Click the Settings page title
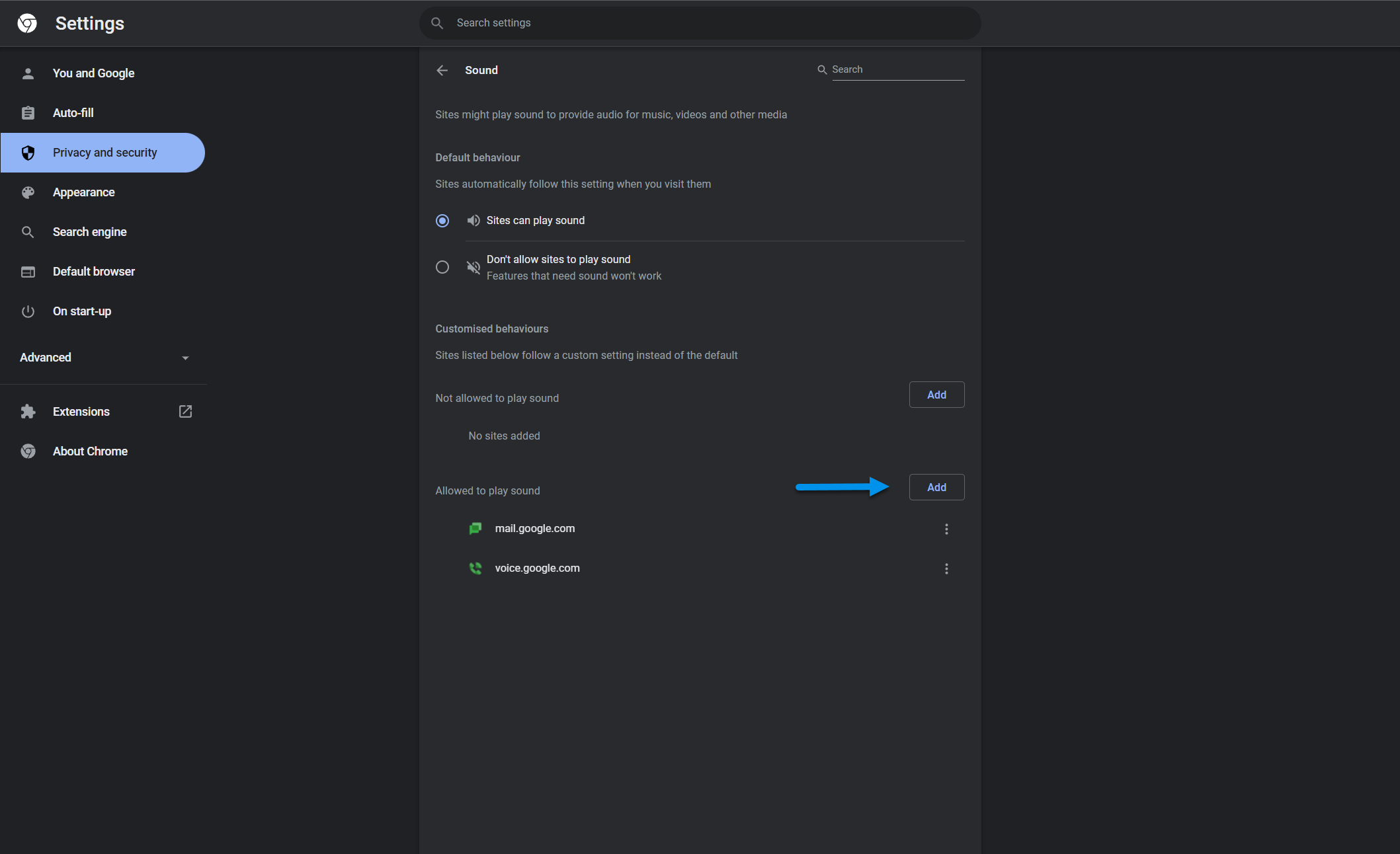1400x854 pixels. pyautogui.click(x=90, y=23)
